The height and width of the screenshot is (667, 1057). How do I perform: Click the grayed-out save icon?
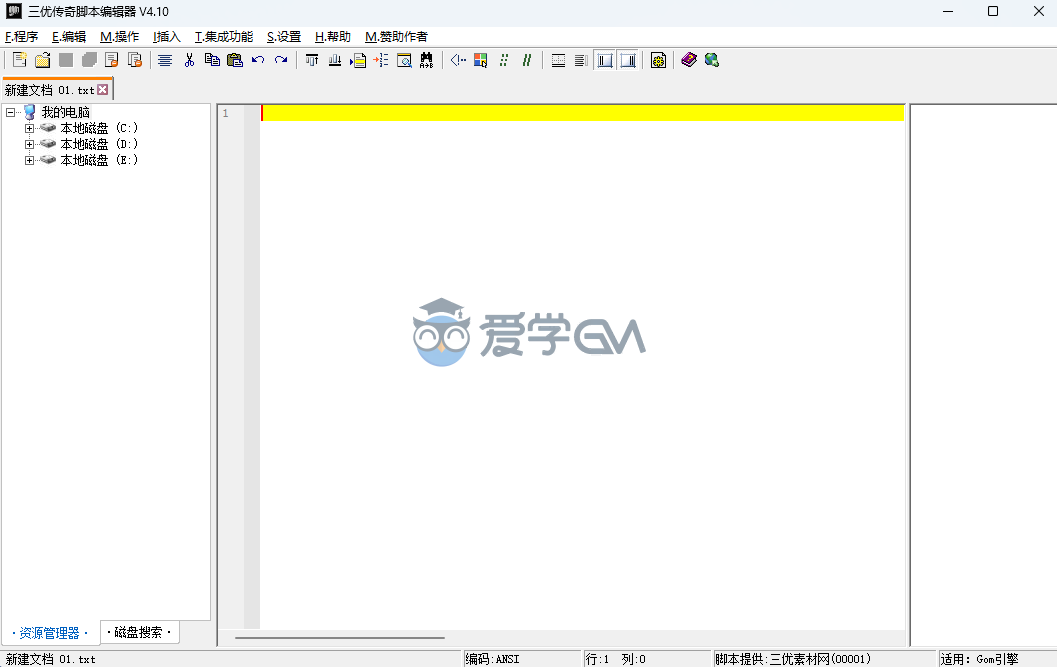click(66, 60)
